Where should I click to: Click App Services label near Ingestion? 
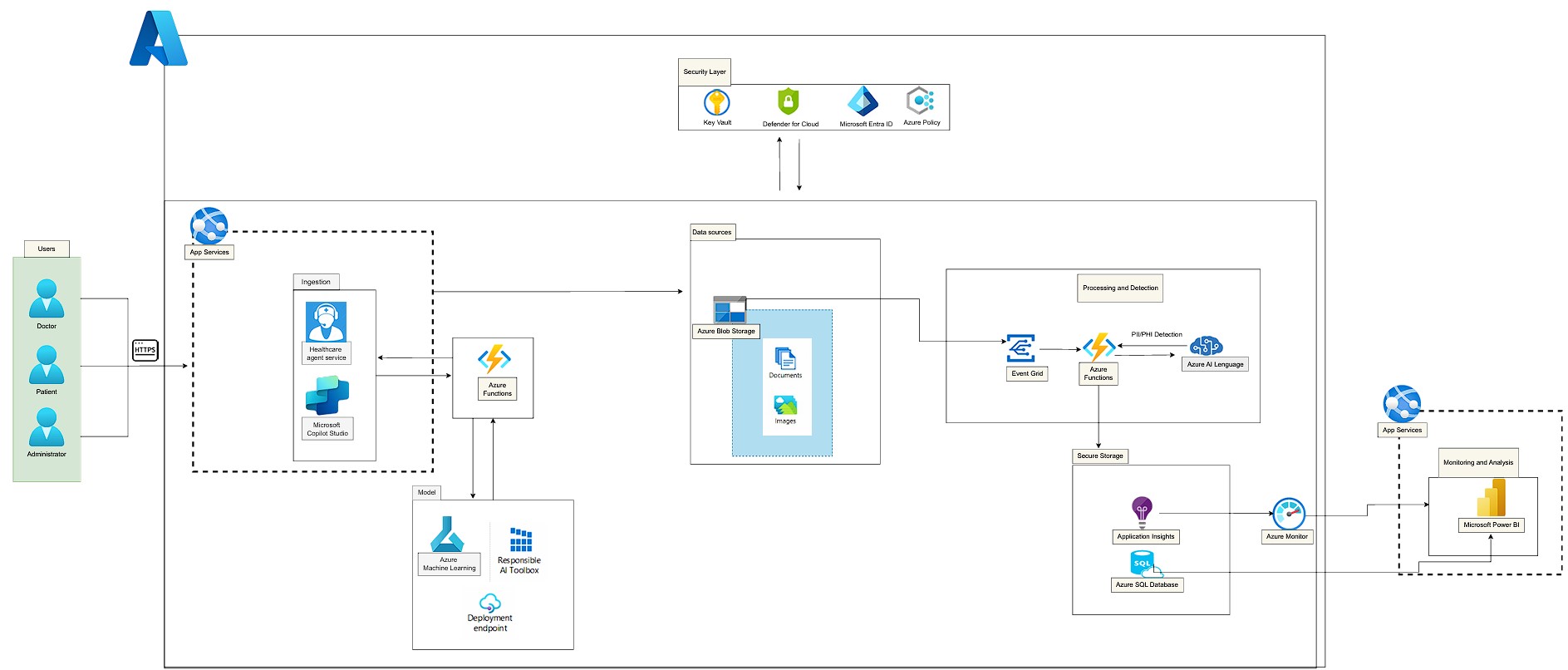coord(209,252)
